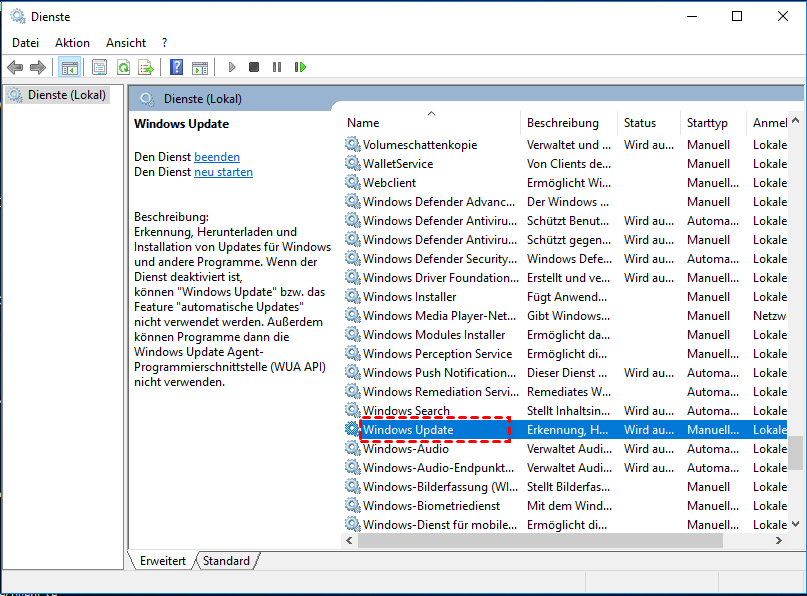
Task: Pause service using the Pause icon
Action: [x=277, y=67]
